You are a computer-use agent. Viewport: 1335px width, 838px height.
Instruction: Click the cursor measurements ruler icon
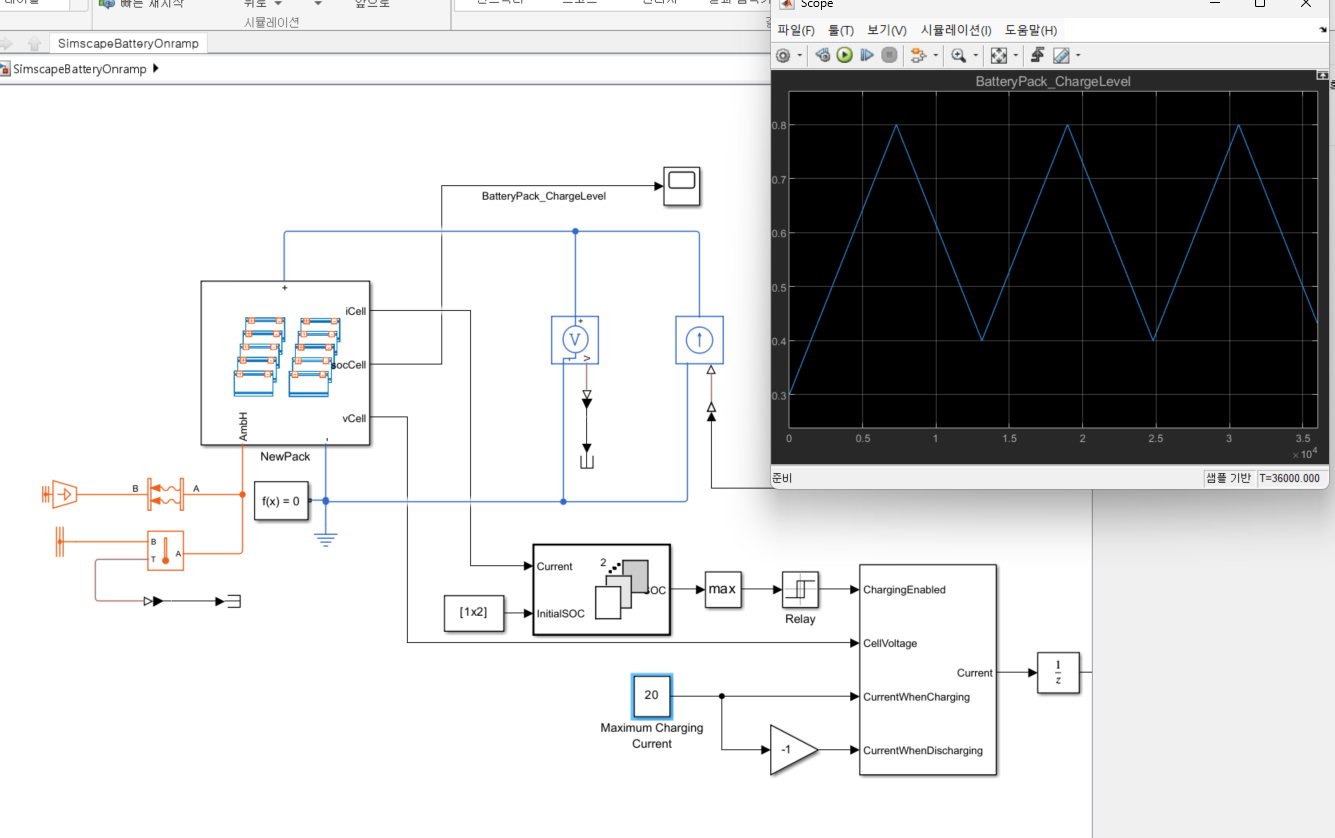click(1061, 55)
